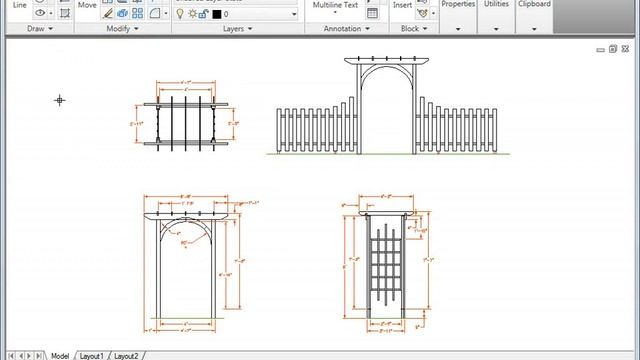The width and height of the screenshot is (640, 360).
Task: Jump to last layout tab arrow
Action: [39, 356]
